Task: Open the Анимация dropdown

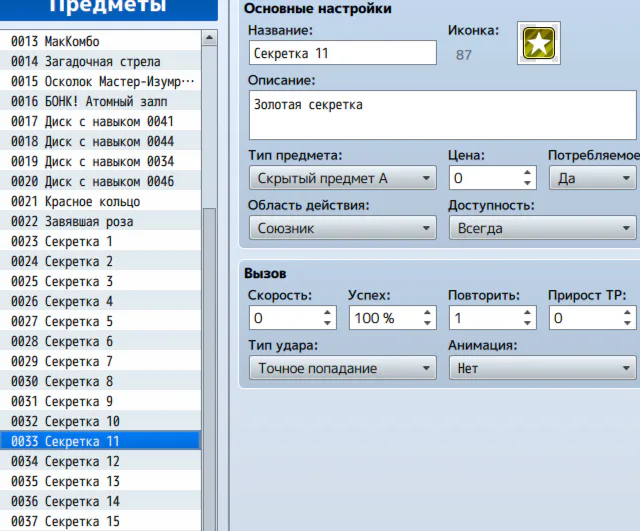Action: coord(543,368)
